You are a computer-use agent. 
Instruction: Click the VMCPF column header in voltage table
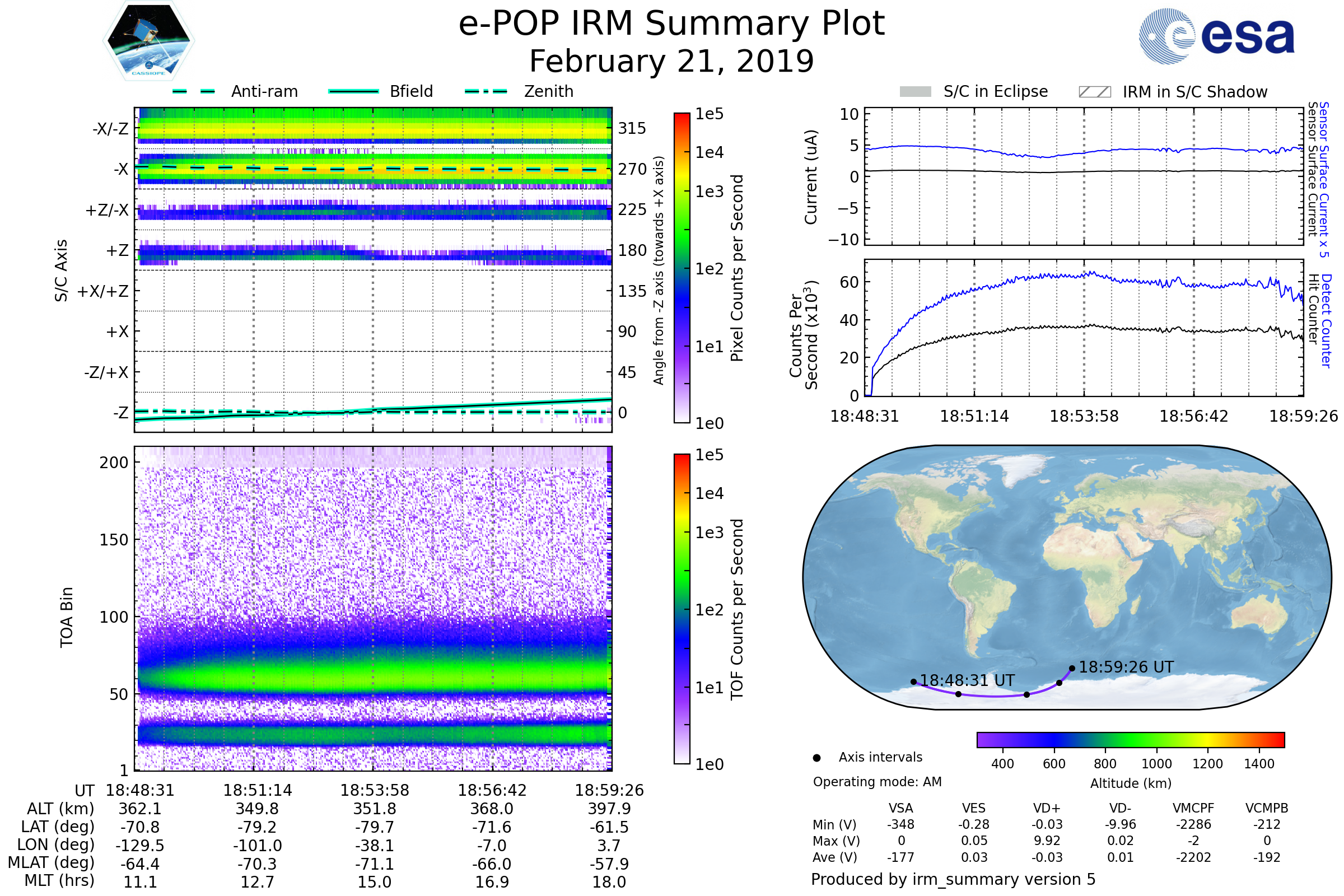click(1193, 808)
